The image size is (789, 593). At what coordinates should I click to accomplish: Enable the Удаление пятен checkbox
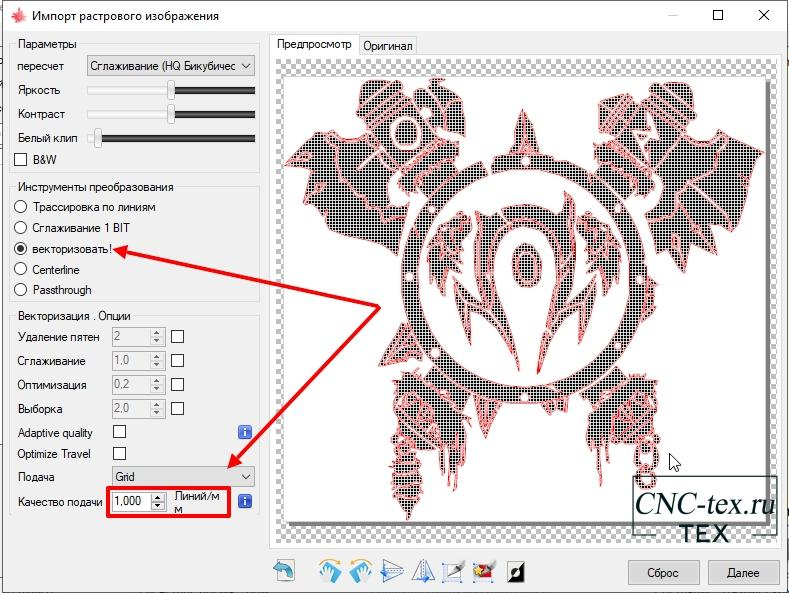coord(178,337)
